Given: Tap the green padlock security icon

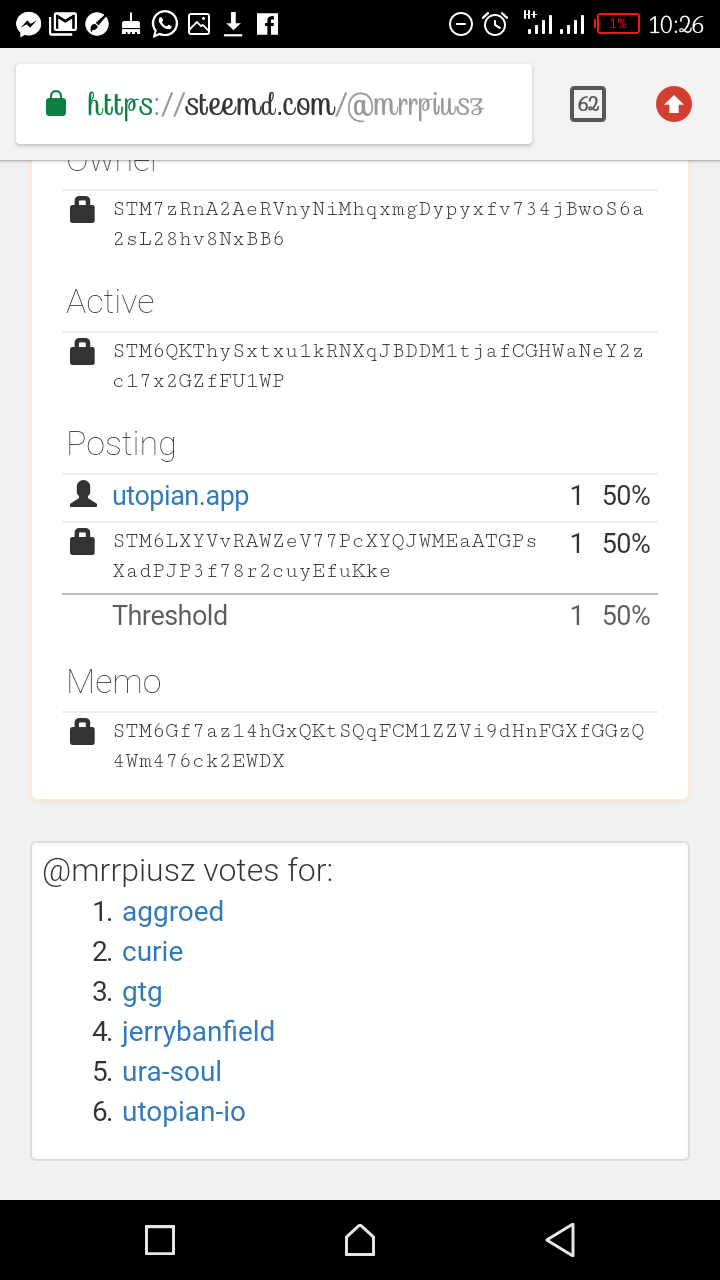Looking at the screenshot, I should [x=56, y=104].
